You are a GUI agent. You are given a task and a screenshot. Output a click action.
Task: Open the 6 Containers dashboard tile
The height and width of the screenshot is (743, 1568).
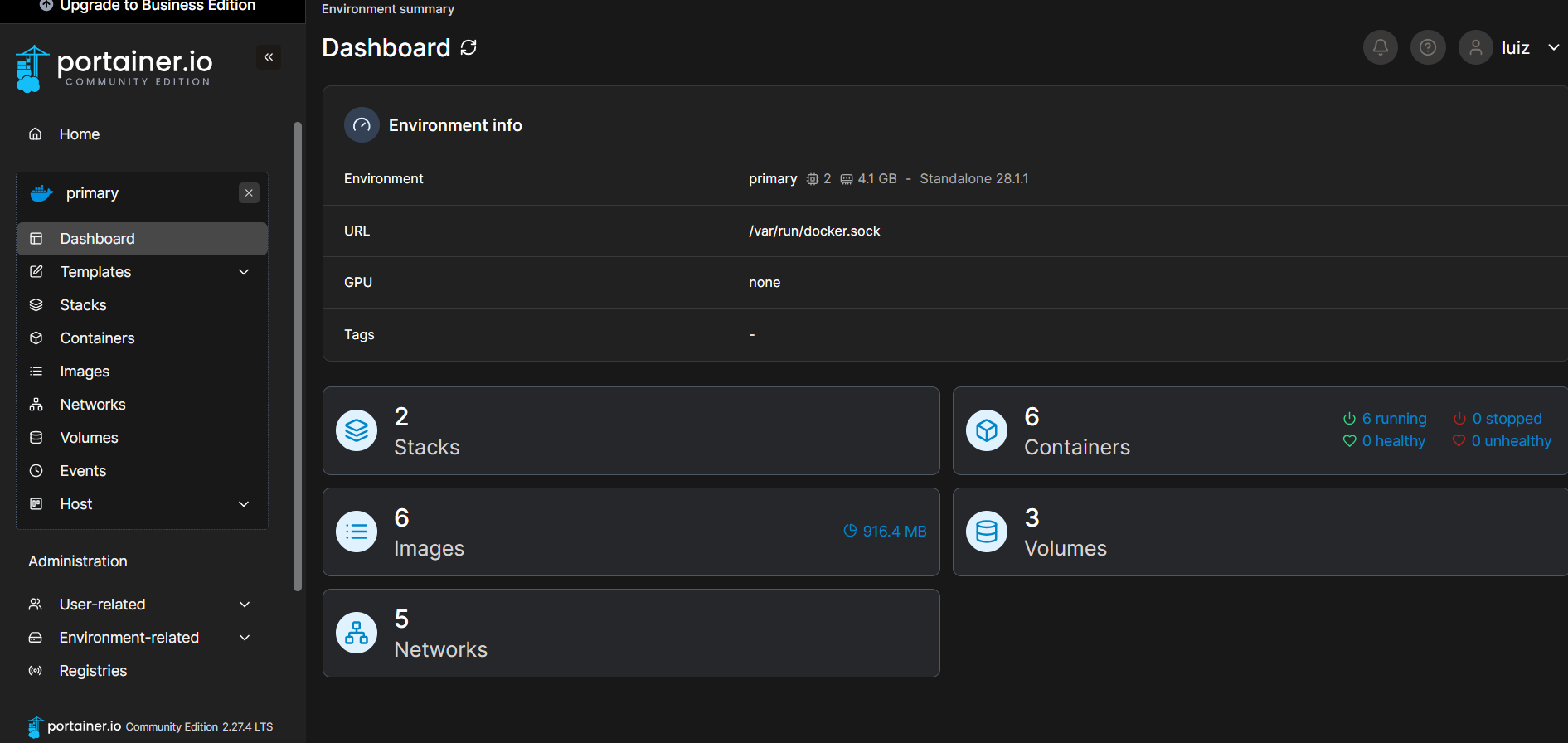pos(1078,431)
